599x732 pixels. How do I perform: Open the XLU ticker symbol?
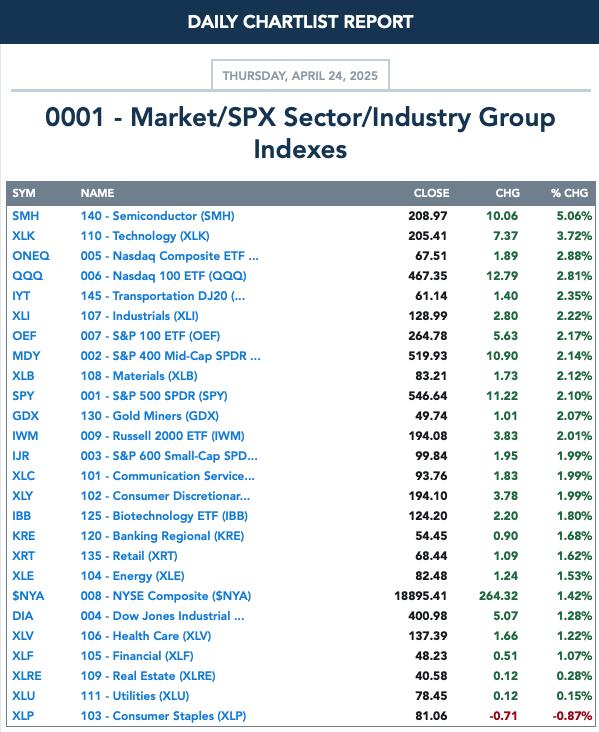[23, 696]
